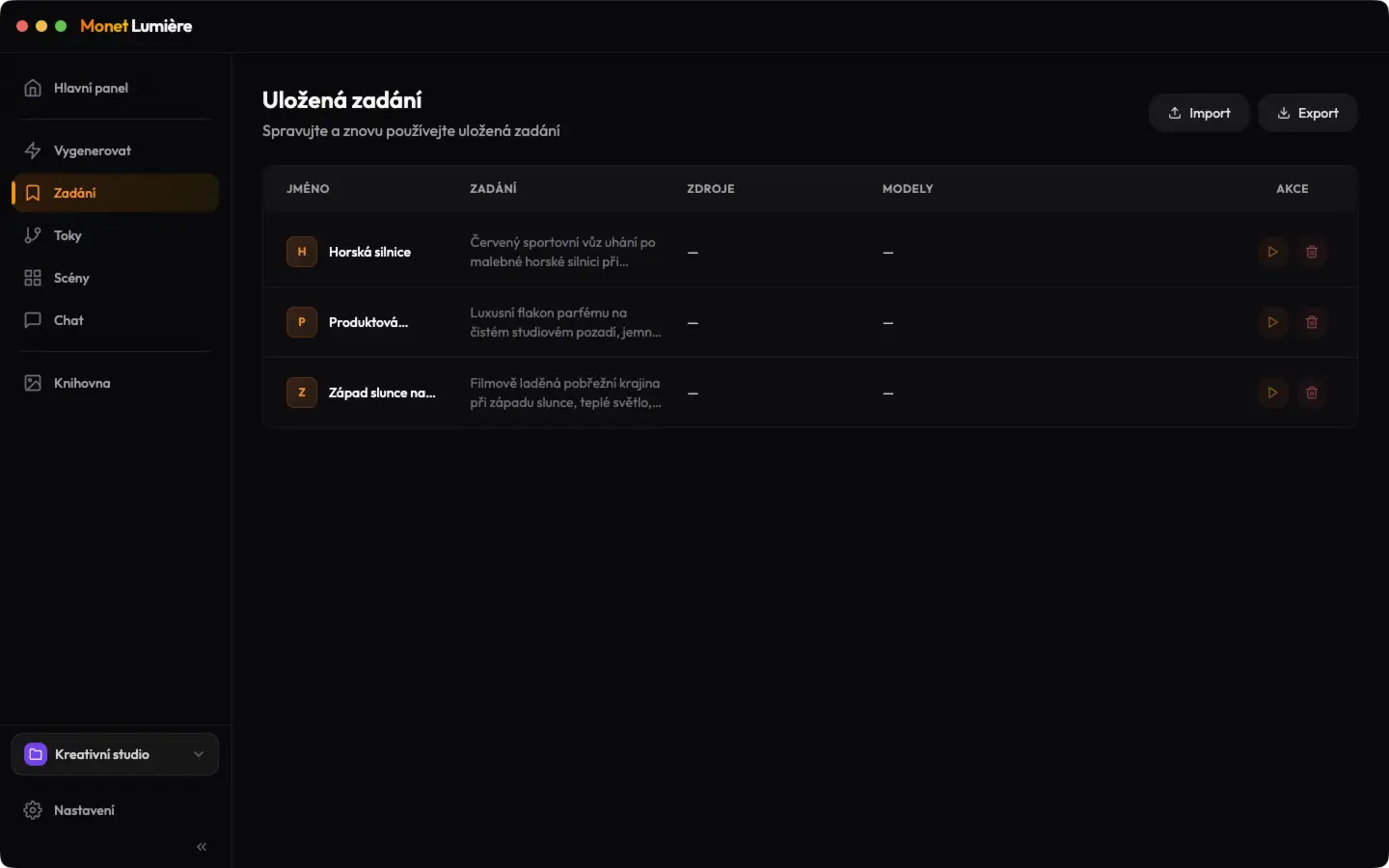Image resolution: width=1389 pixels, height=868 pixels.
Task: Open the Kreativní studio workspace dropdown
Action: (x=115, y=754)
